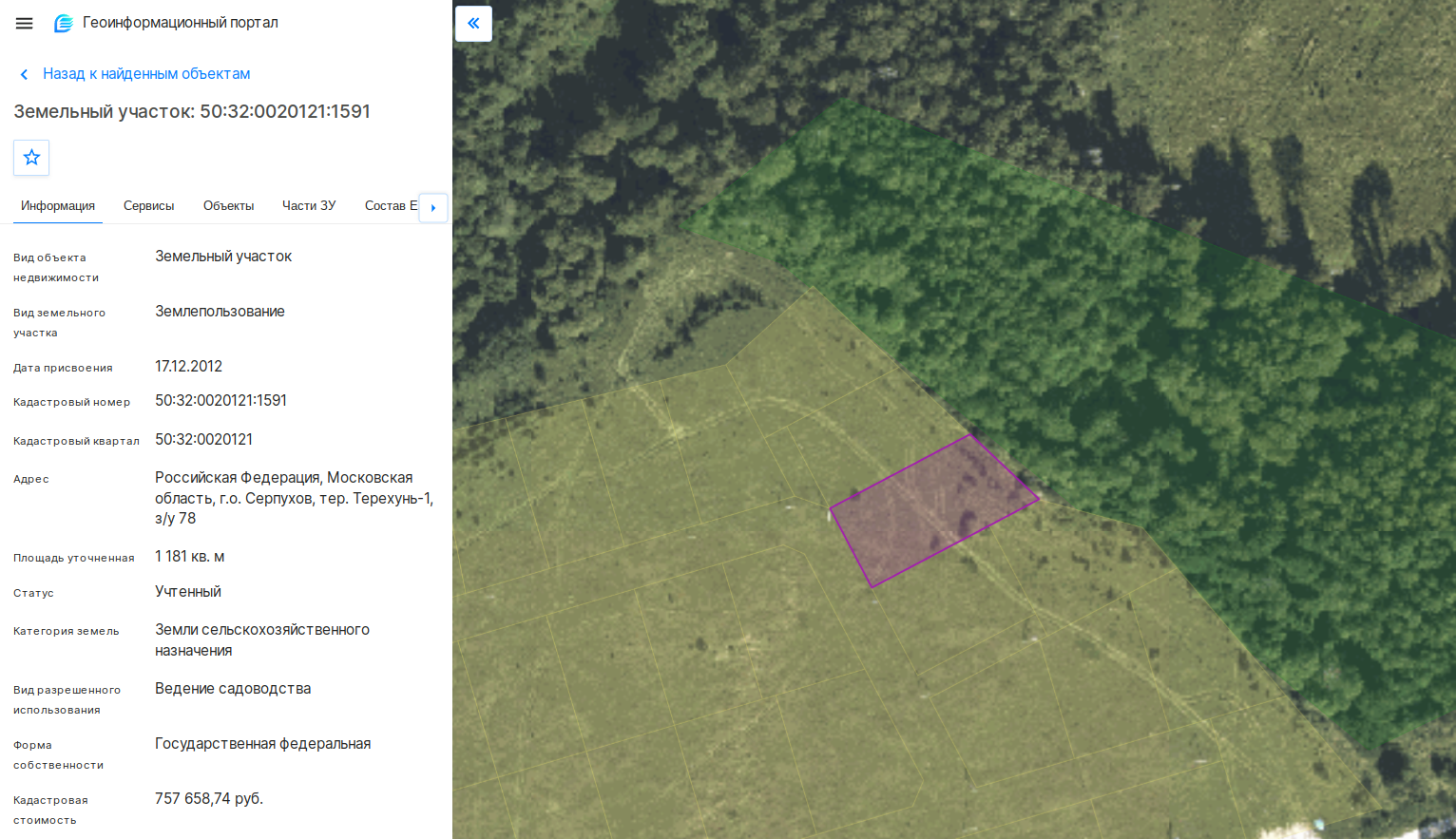Screen dimensions: 1456x839
Task: Go back via Назад к найденным объектам
Action: coord(146,74)
